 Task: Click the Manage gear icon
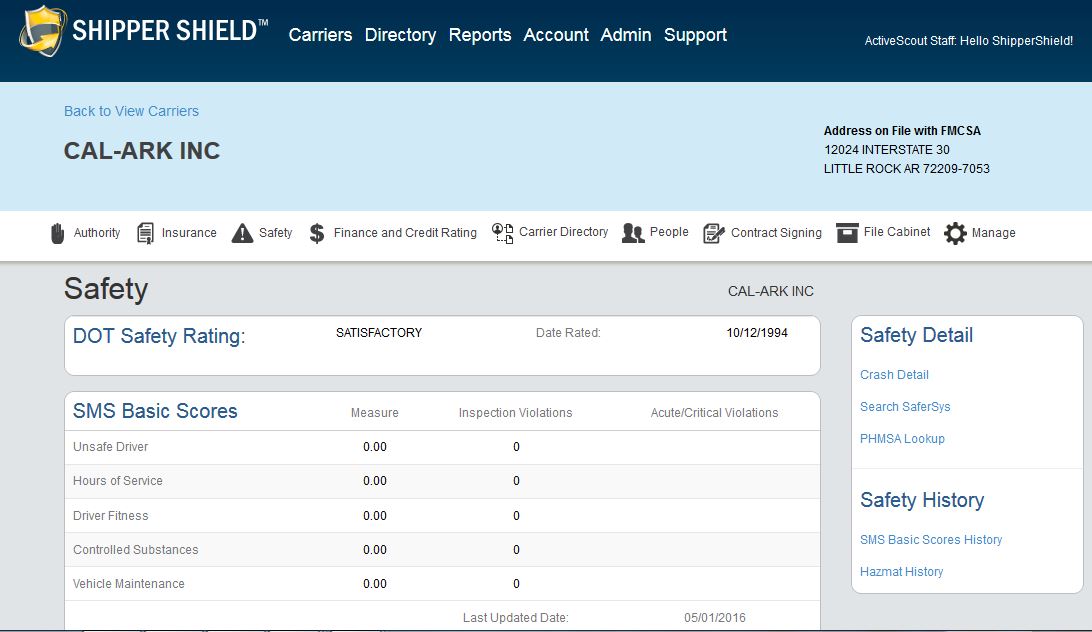click(x=955, y=233)
